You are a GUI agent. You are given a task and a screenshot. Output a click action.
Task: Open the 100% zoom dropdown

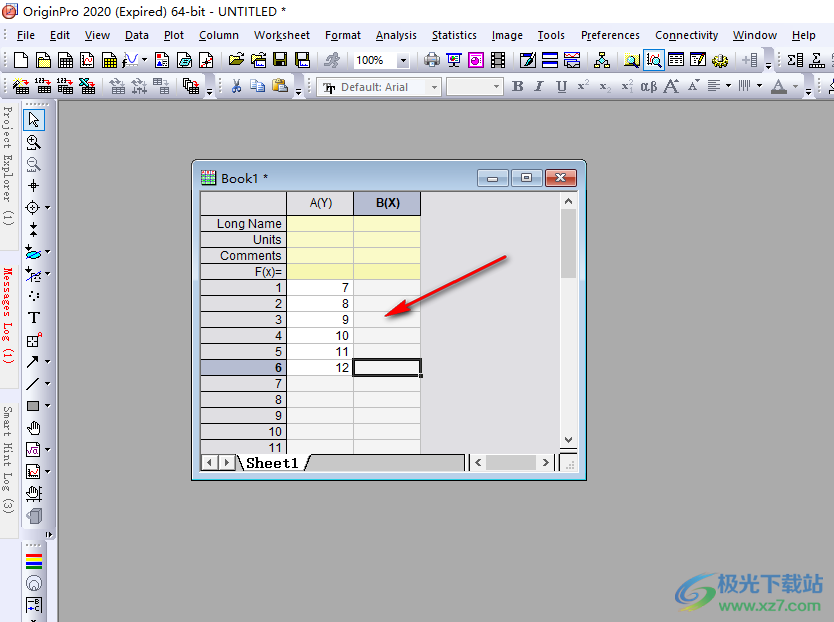[x=403, y=61]
